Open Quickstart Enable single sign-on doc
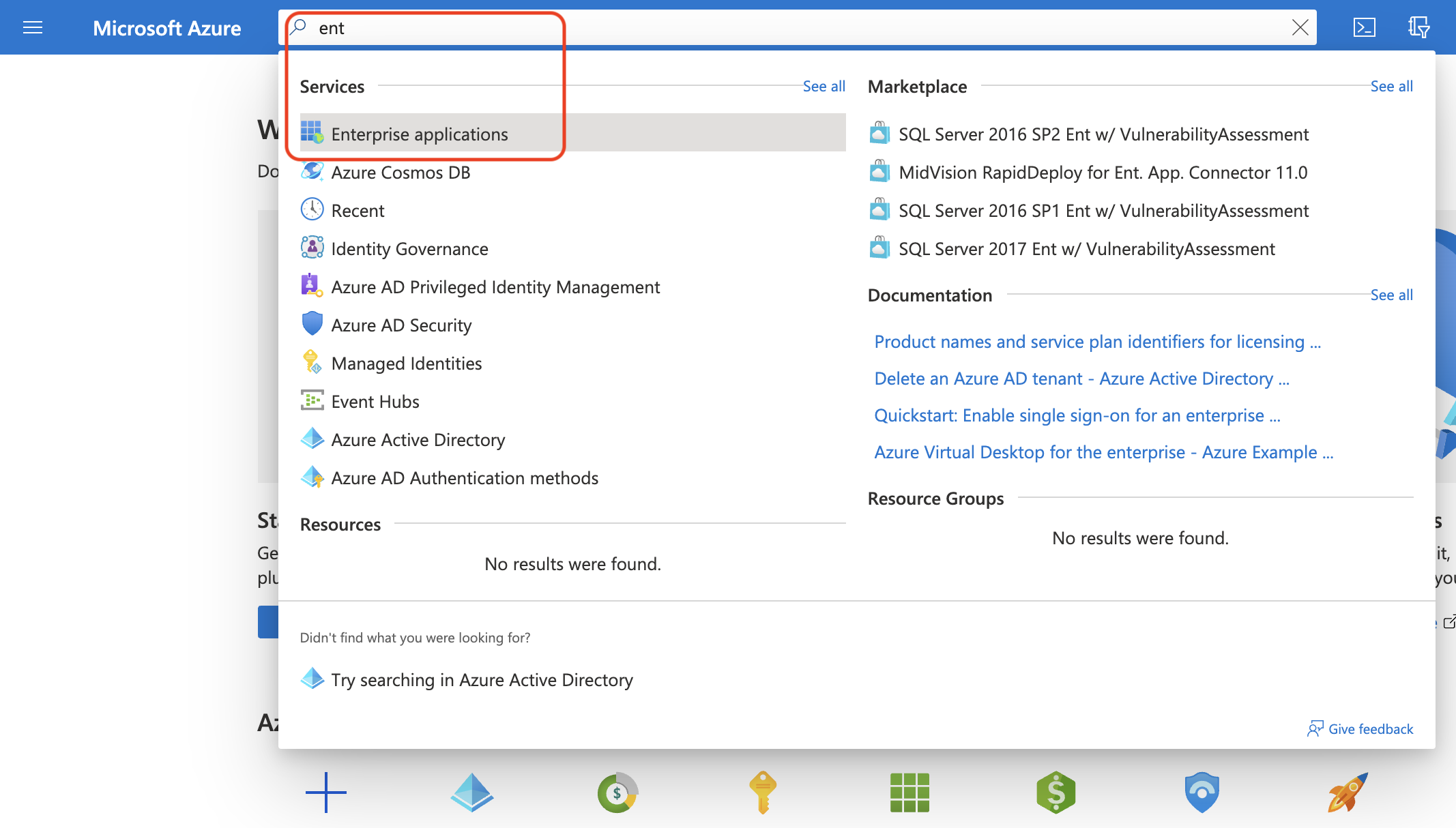Screen dimensions: 1456x828 pyautogui.click(x=1077, y=415)
